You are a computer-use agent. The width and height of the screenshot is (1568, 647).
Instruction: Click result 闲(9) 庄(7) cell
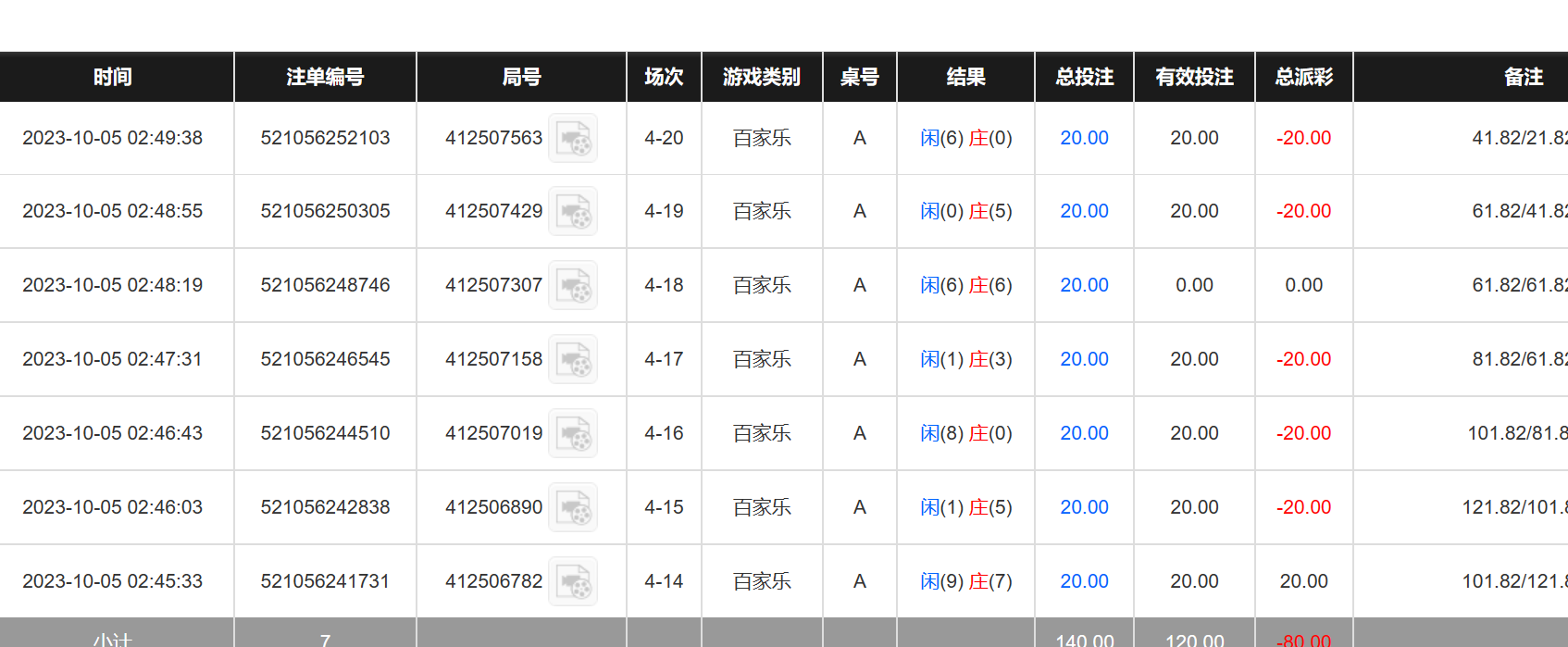pyautogui.click(x=965, y=581)
